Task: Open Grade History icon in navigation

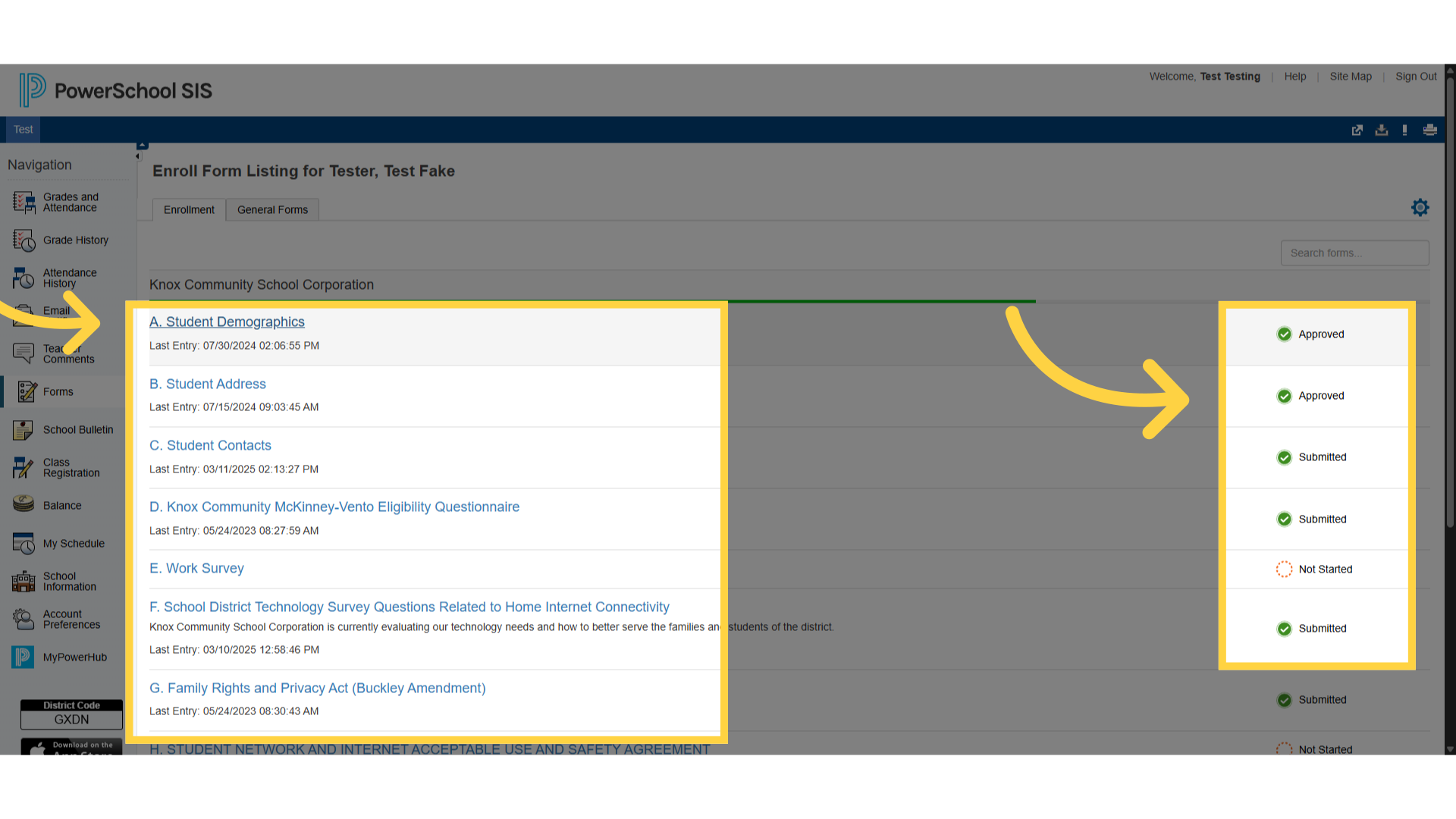Action: click(24, 240)
